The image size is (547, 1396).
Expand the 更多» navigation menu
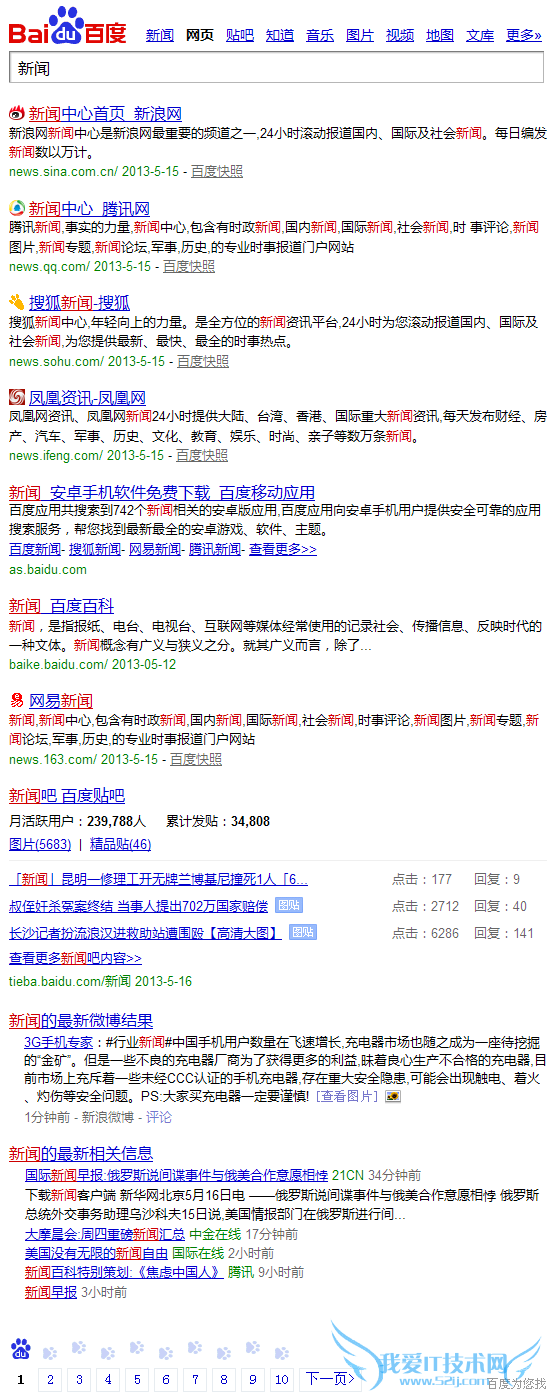[x=524, y=35]
